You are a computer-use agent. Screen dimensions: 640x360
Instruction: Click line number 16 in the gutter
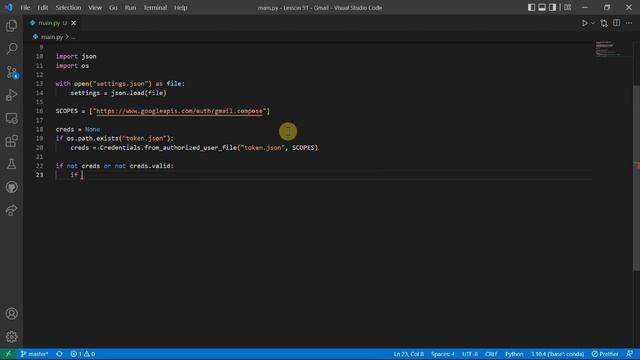(39, 111)
